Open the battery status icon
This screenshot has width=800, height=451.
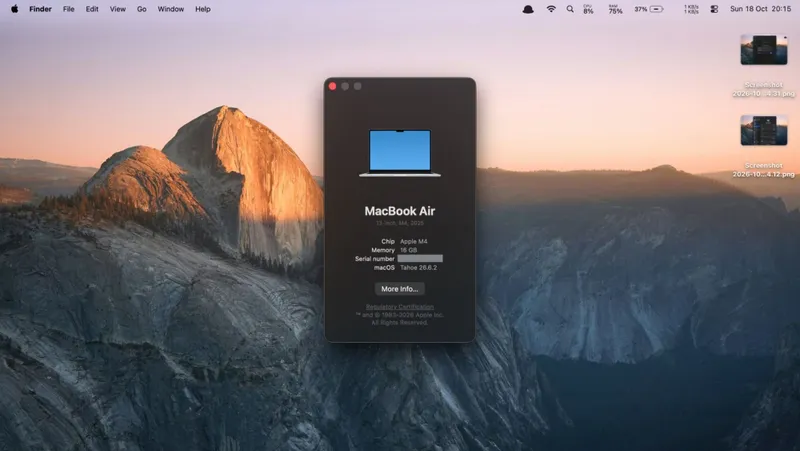[657, 9]
